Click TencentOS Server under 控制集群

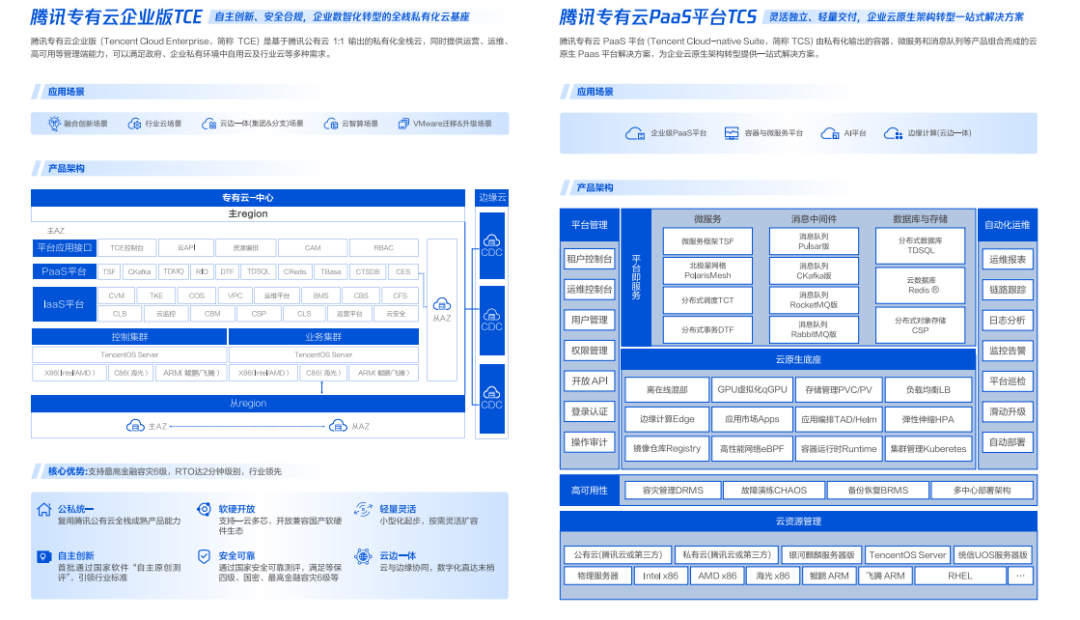pyautogui.click(x=129, y=355)
